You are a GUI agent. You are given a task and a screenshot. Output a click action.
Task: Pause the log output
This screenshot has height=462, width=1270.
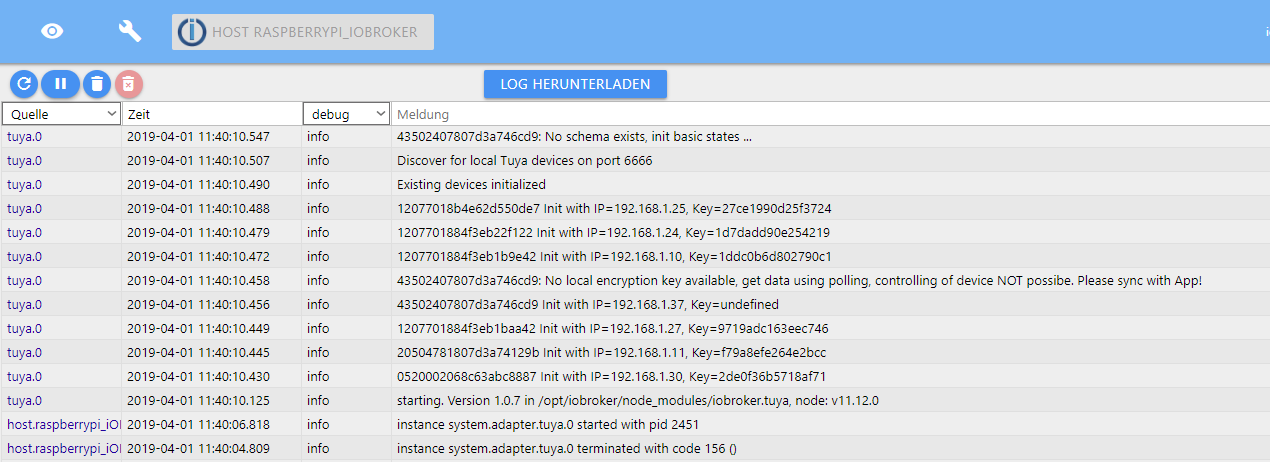coord(60,84)
